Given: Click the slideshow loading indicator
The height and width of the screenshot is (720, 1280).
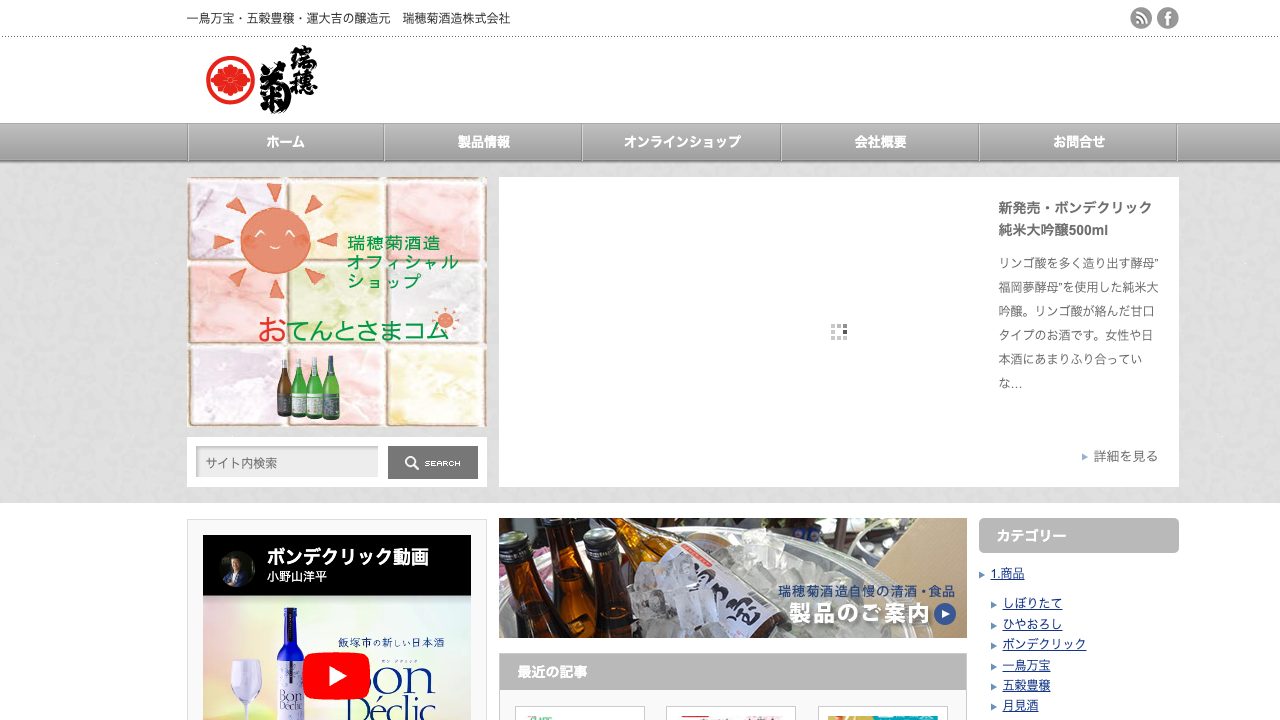Looking at the screenshot, I should point(839,332).
